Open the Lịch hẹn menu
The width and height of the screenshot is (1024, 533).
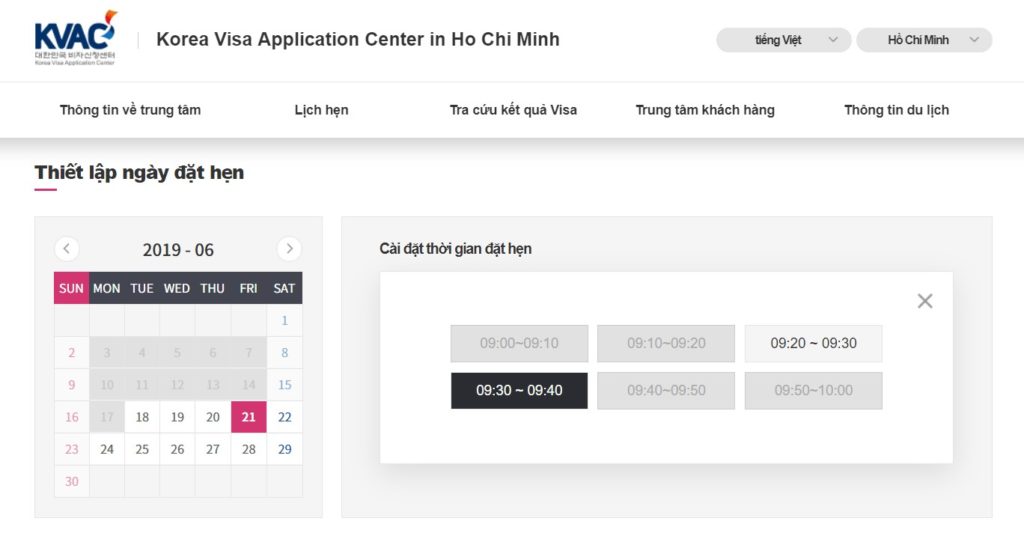(x=321, y=110)
